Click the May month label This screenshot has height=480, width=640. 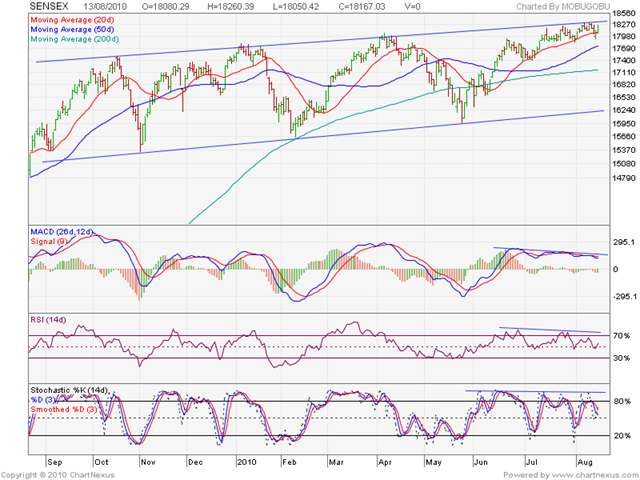coord(433,462)
